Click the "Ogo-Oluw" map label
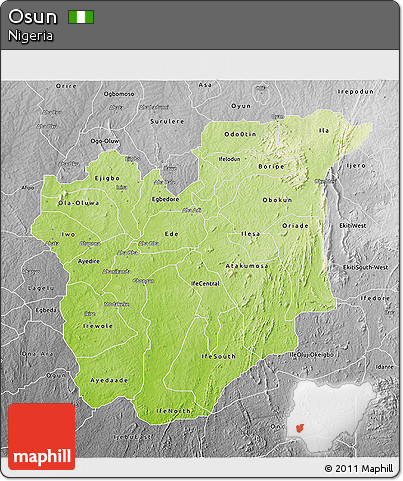 [105, 141]
